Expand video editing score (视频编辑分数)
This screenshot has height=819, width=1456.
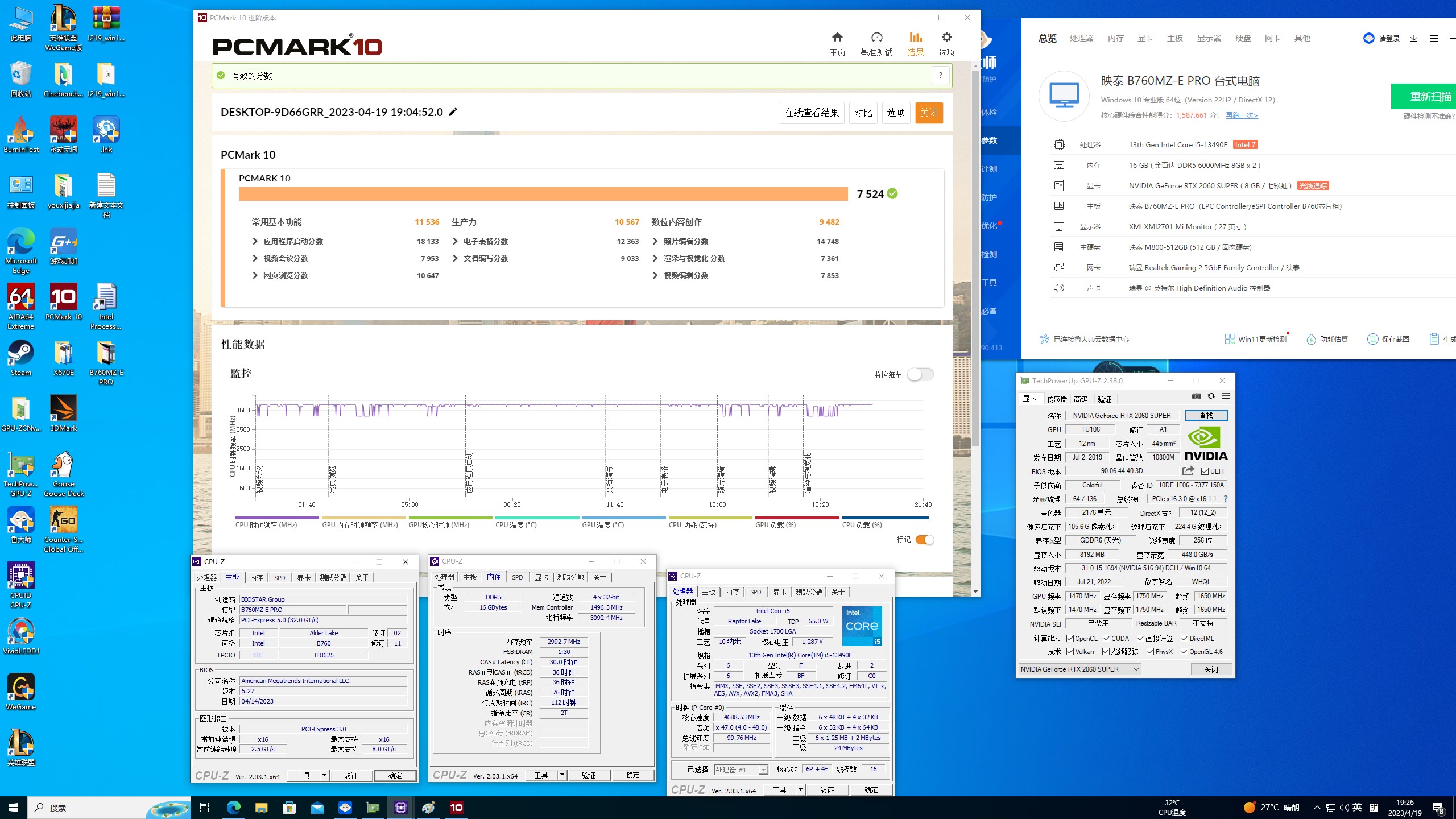[655, 275]
